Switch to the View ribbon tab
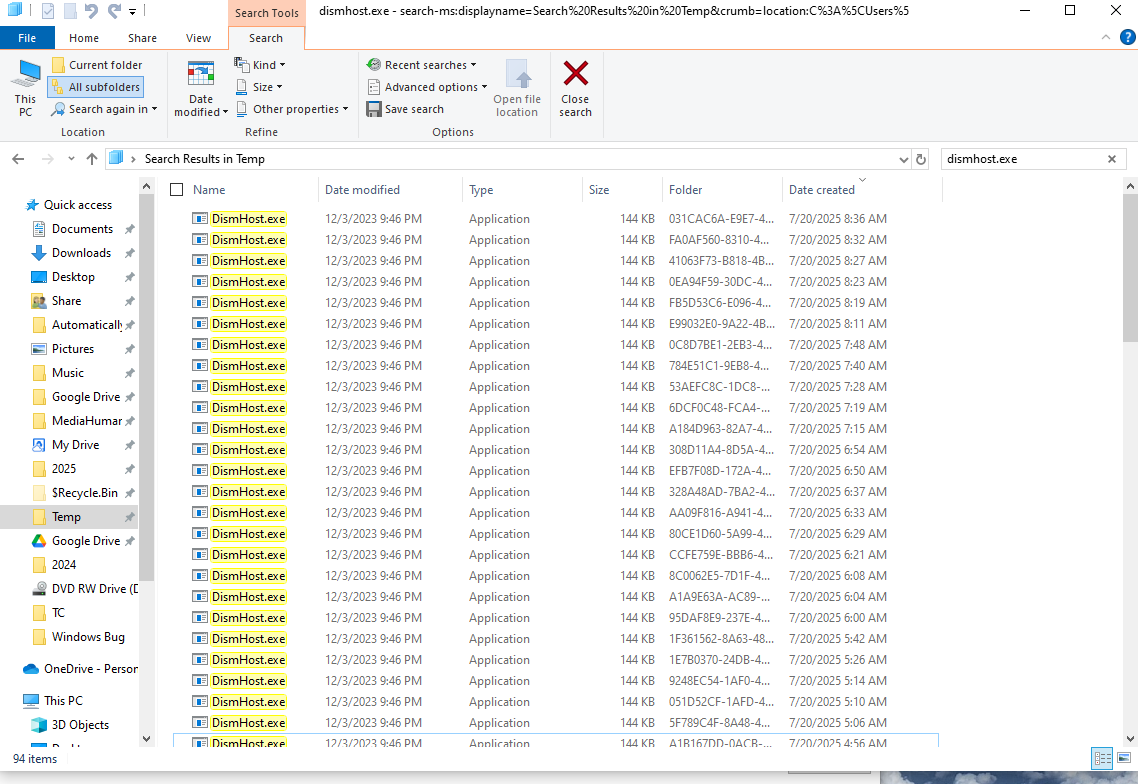 pos(198,38)
